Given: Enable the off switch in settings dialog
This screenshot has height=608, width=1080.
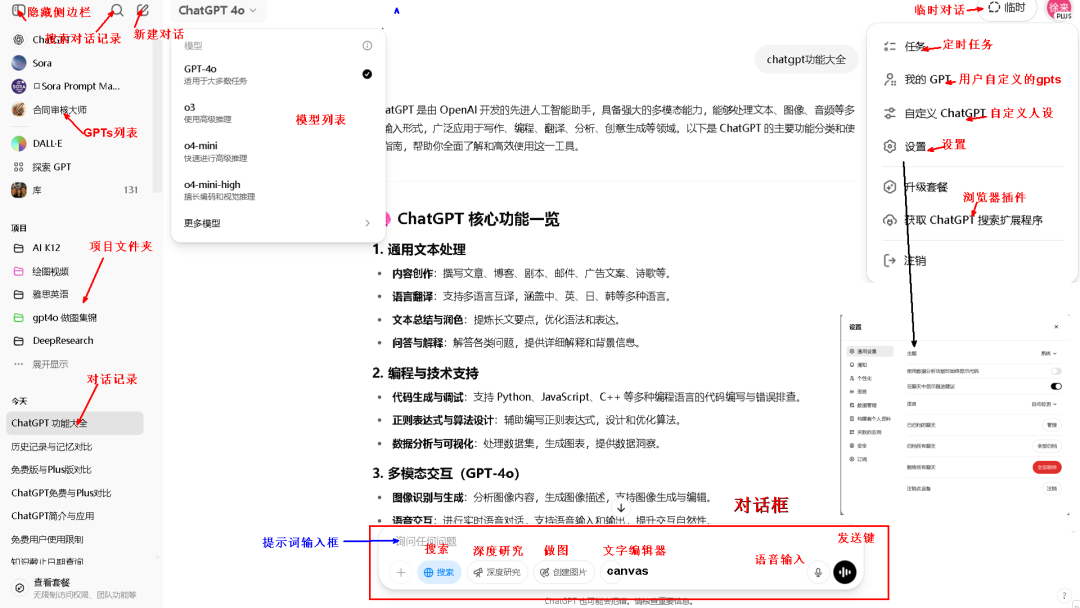Looking at the screenshot, I should tap(1056, 371).
